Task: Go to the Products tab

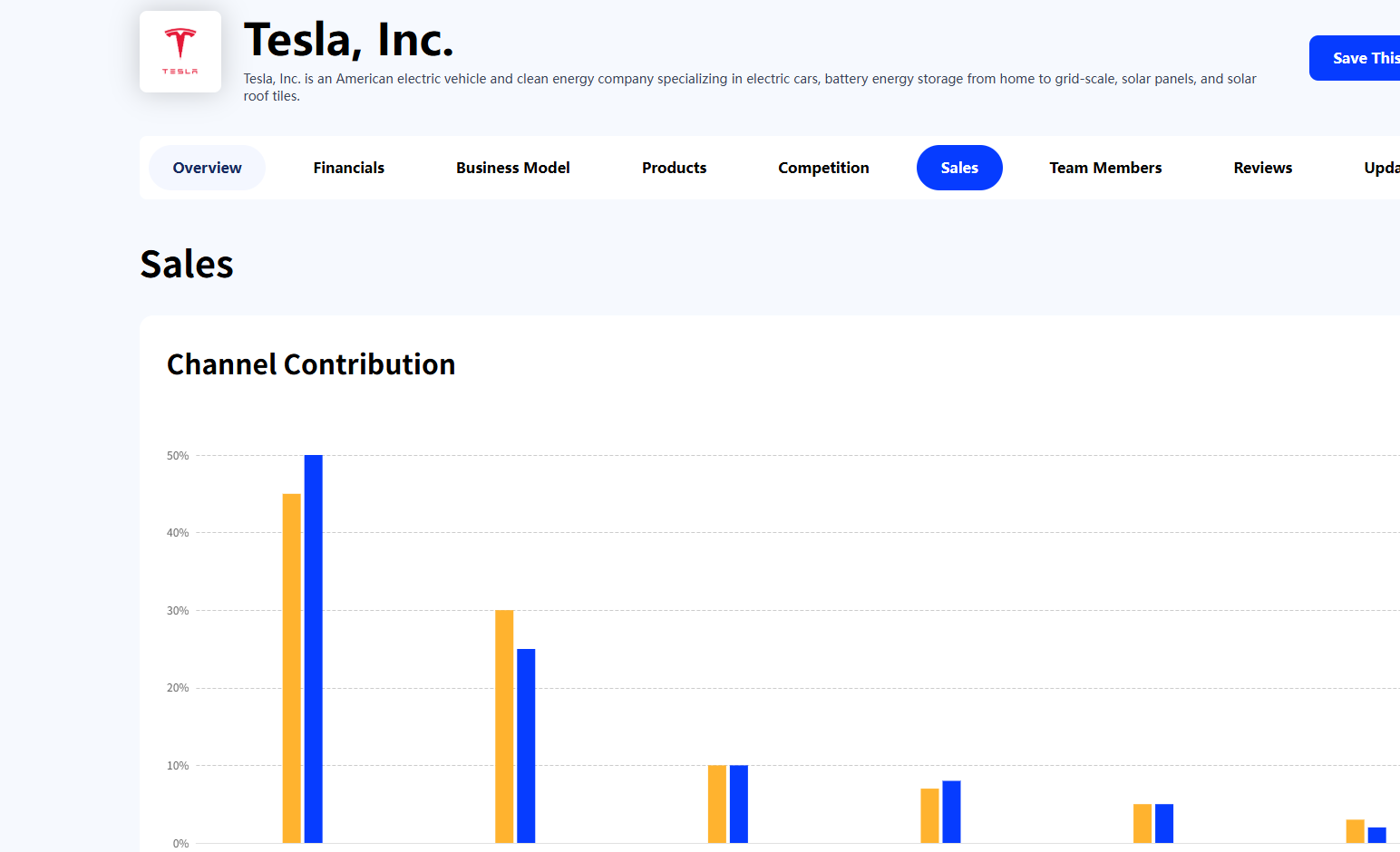Action: coord(675,168)
